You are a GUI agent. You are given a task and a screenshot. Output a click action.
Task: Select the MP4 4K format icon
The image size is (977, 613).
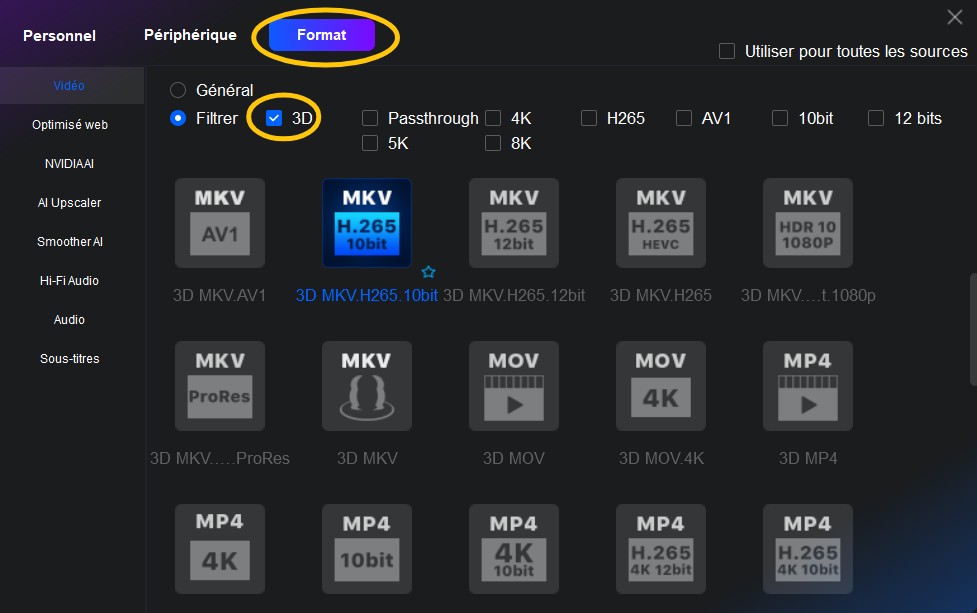click(x=220, y=549)
